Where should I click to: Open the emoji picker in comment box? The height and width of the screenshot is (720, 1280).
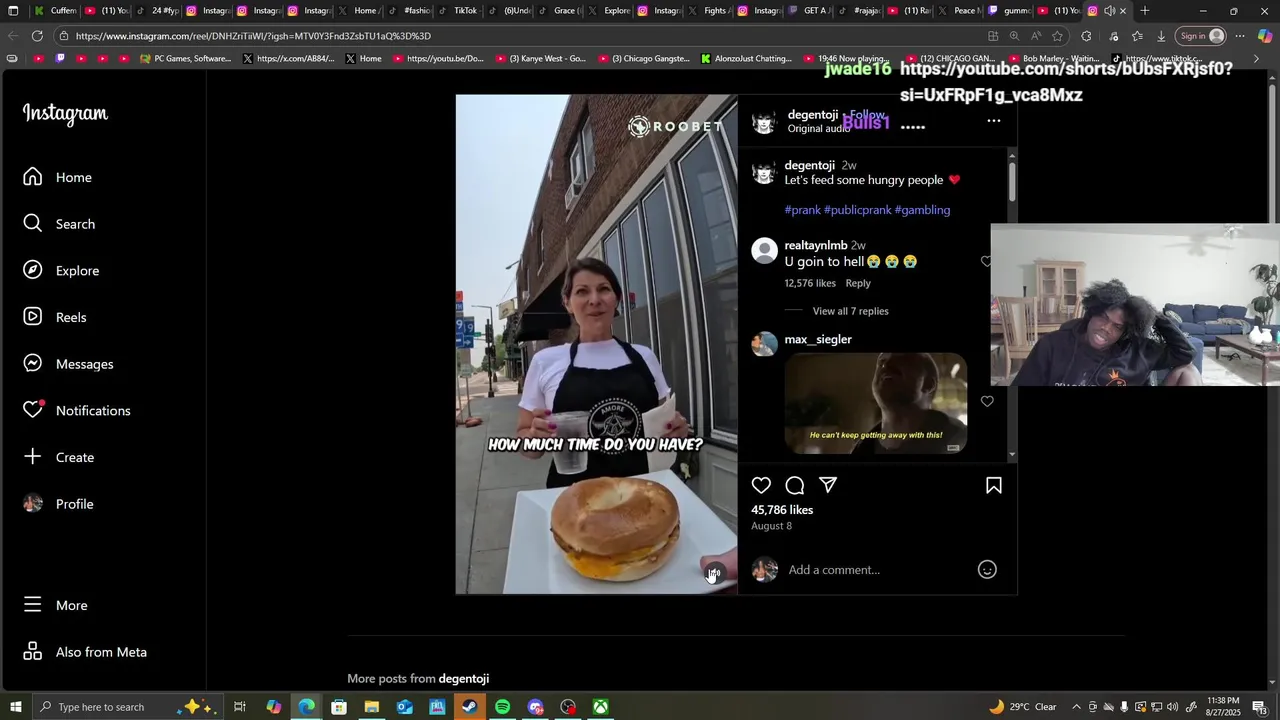(x=987, y=570)
